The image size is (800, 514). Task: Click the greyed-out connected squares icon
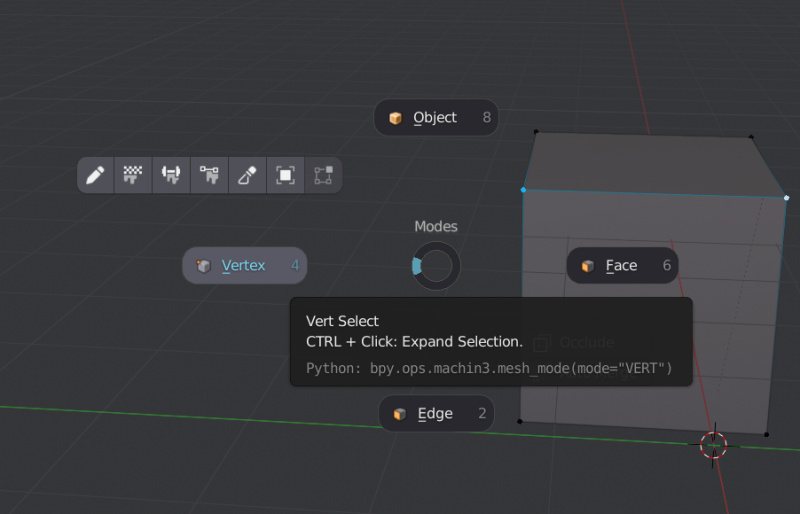tap(323, 175)
